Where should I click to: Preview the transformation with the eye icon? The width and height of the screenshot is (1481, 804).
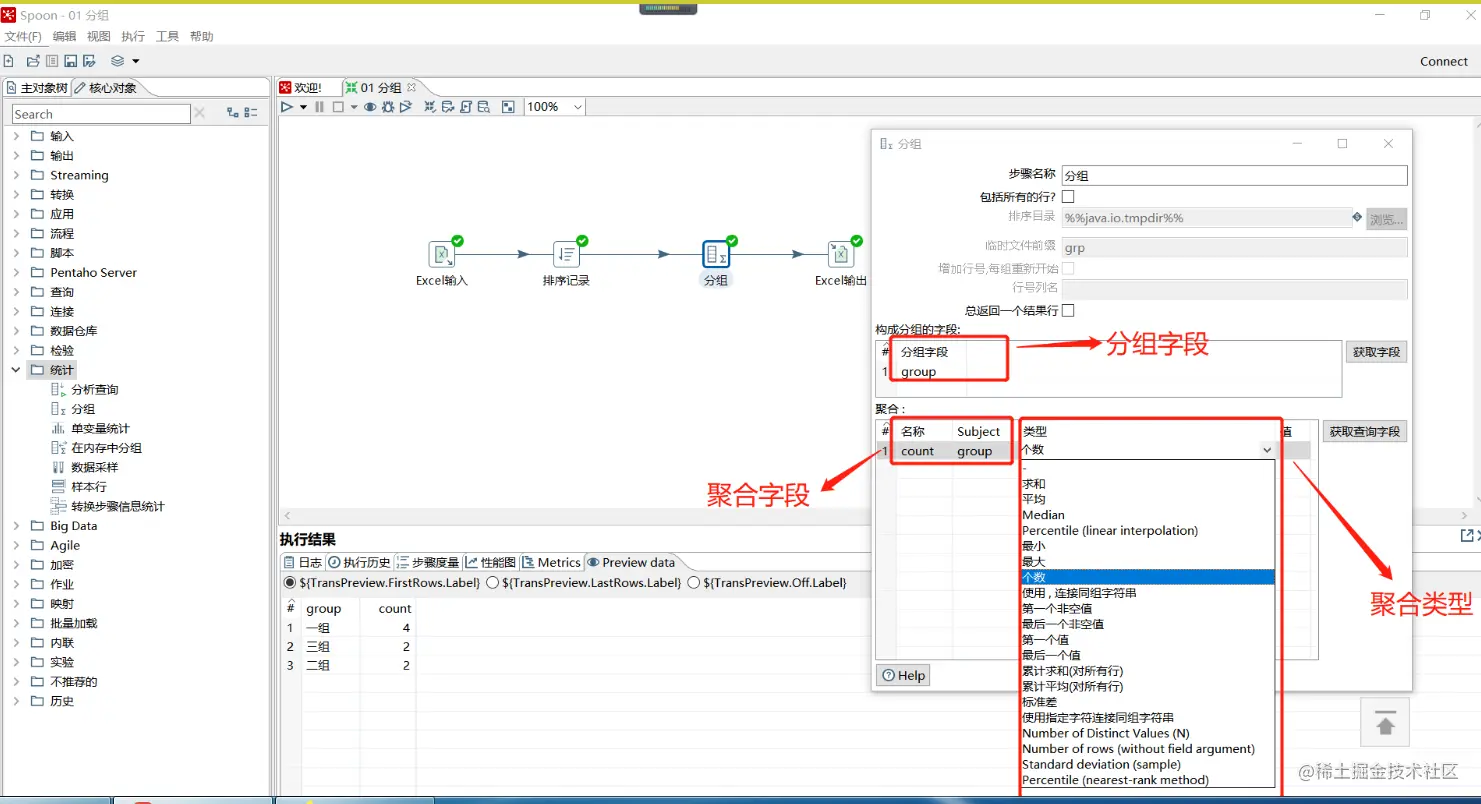[x=370, y=107]
